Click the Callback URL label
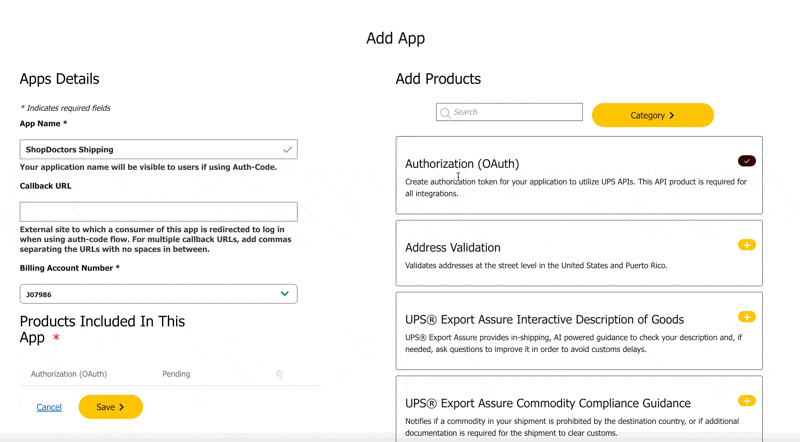This screenshot has width=800, height=442. pyautogui.click(x=45, y=186)
